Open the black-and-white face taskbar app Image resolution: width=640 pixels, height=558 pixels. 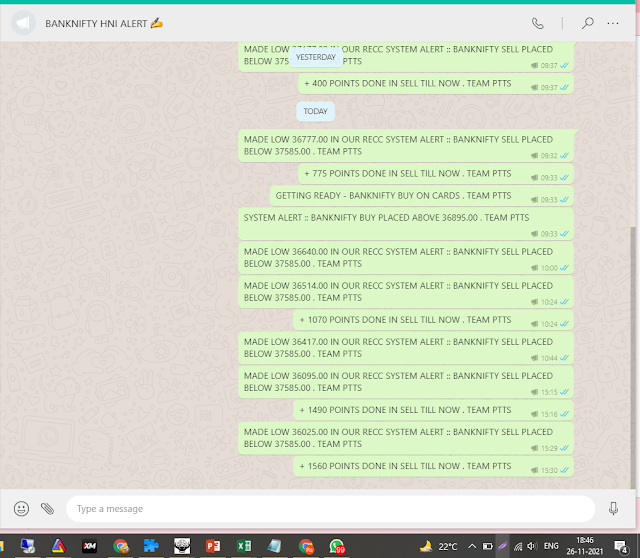click(x=182, y=546)
